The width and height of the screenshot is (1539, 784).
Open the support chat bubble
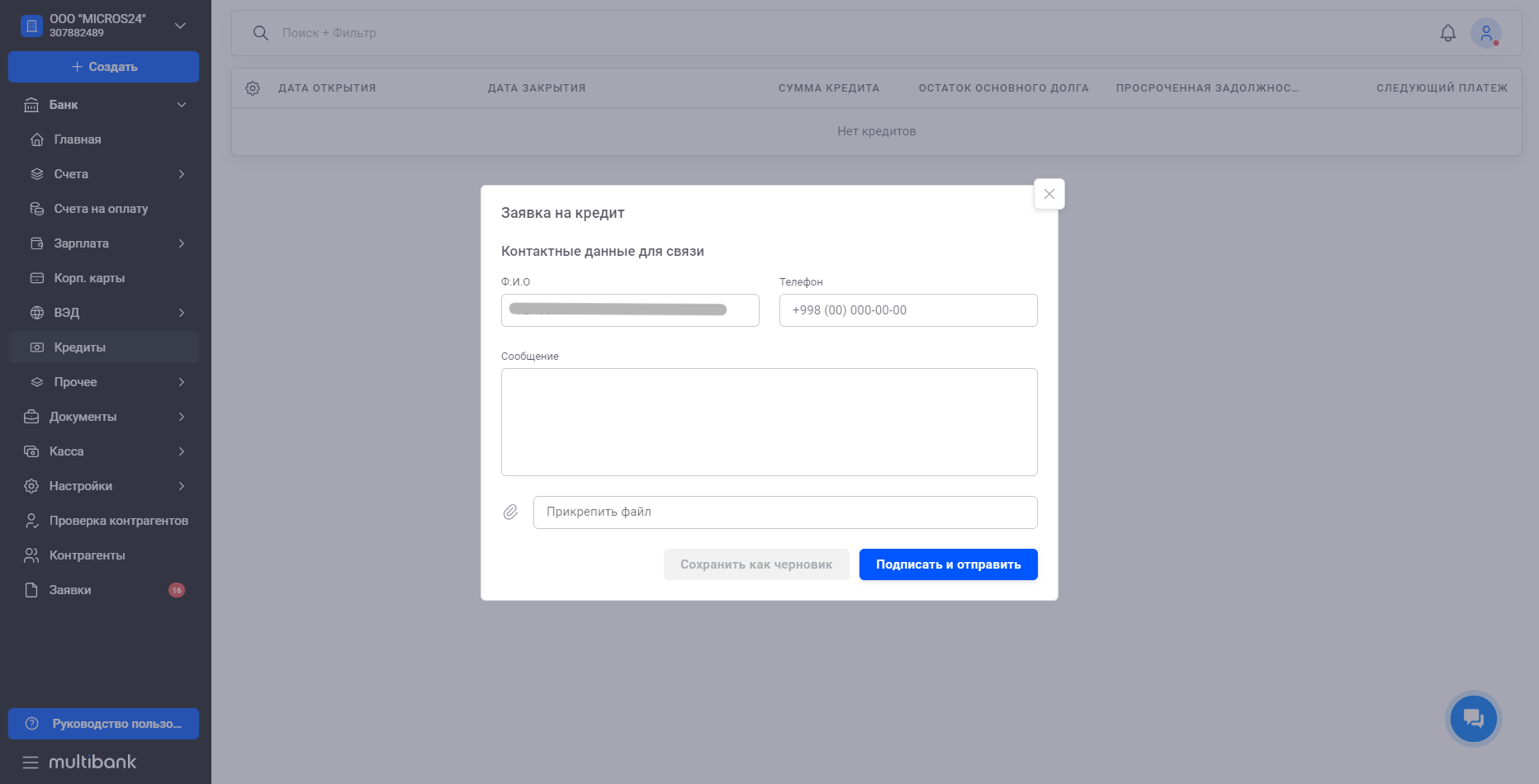click(x=1473, y=718)
